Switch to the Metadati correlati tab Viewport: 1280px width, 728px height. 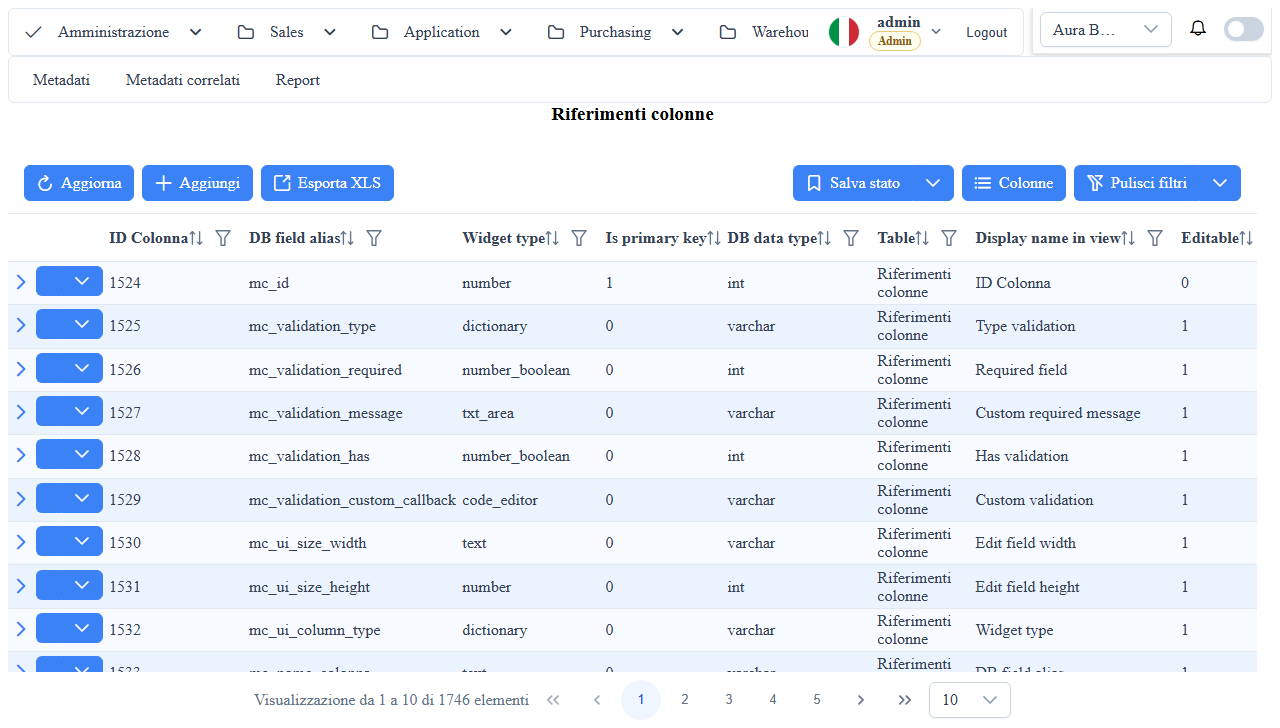coord(183,80)
